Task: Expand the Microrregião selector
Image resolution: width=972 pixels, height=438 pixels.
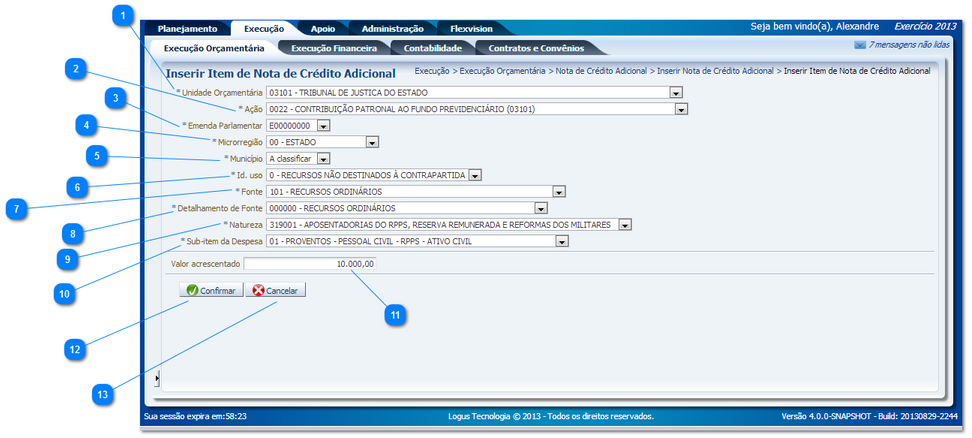Action: click(372, 142)
